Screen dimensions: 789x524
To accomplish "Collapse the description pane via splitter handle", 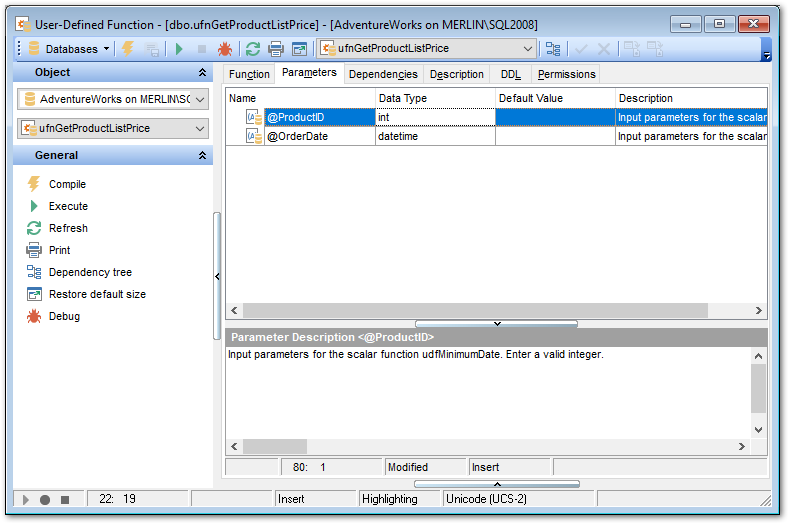I will tap(497, 324).
